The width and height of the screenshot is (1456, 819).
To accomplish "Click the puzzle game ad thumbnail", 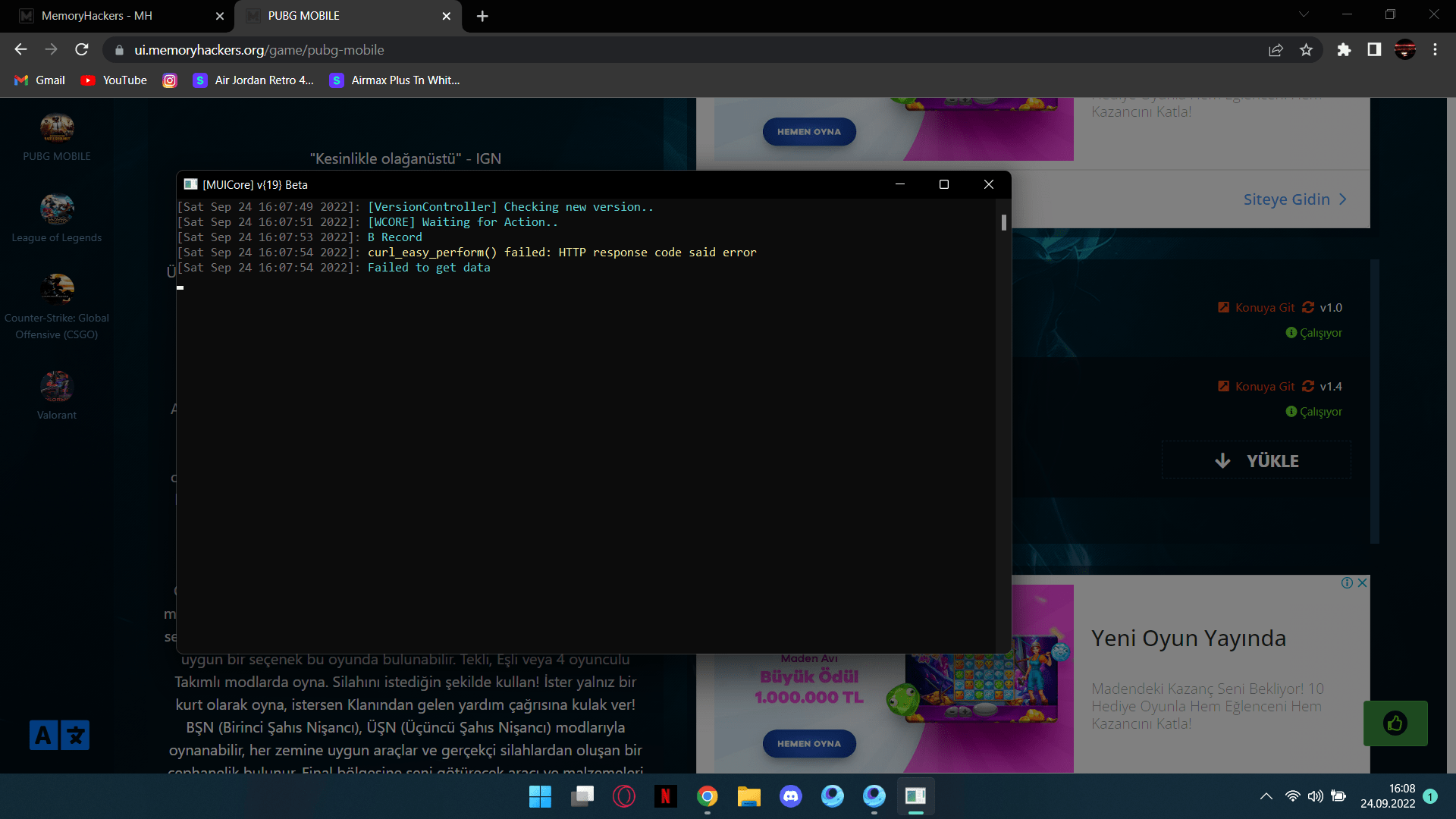I will coord(981,678).
